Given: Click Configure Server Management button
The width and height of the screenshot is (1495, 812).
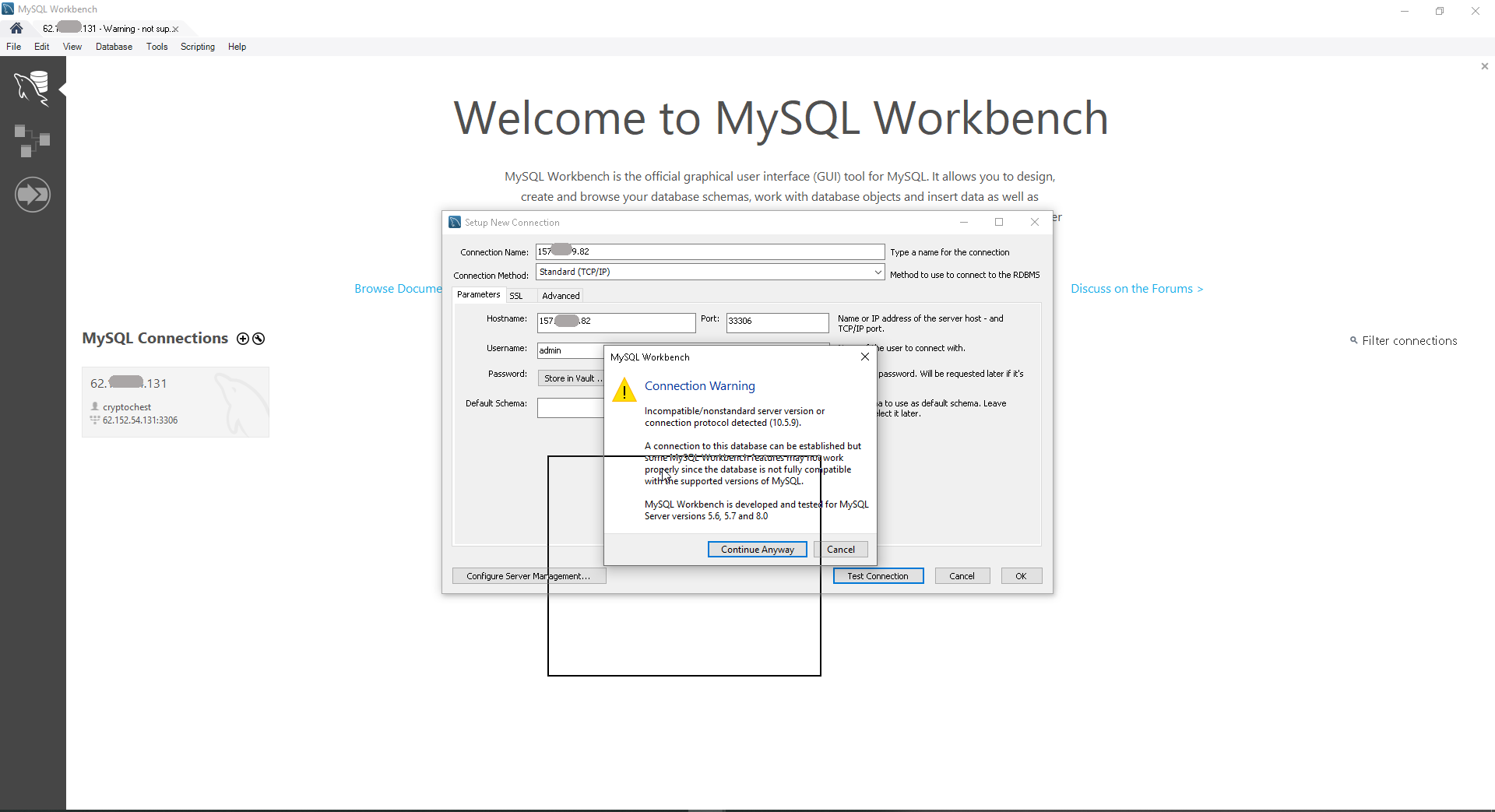Looking at the screenshot, I should pyautogui.click(x=529, y=576).
